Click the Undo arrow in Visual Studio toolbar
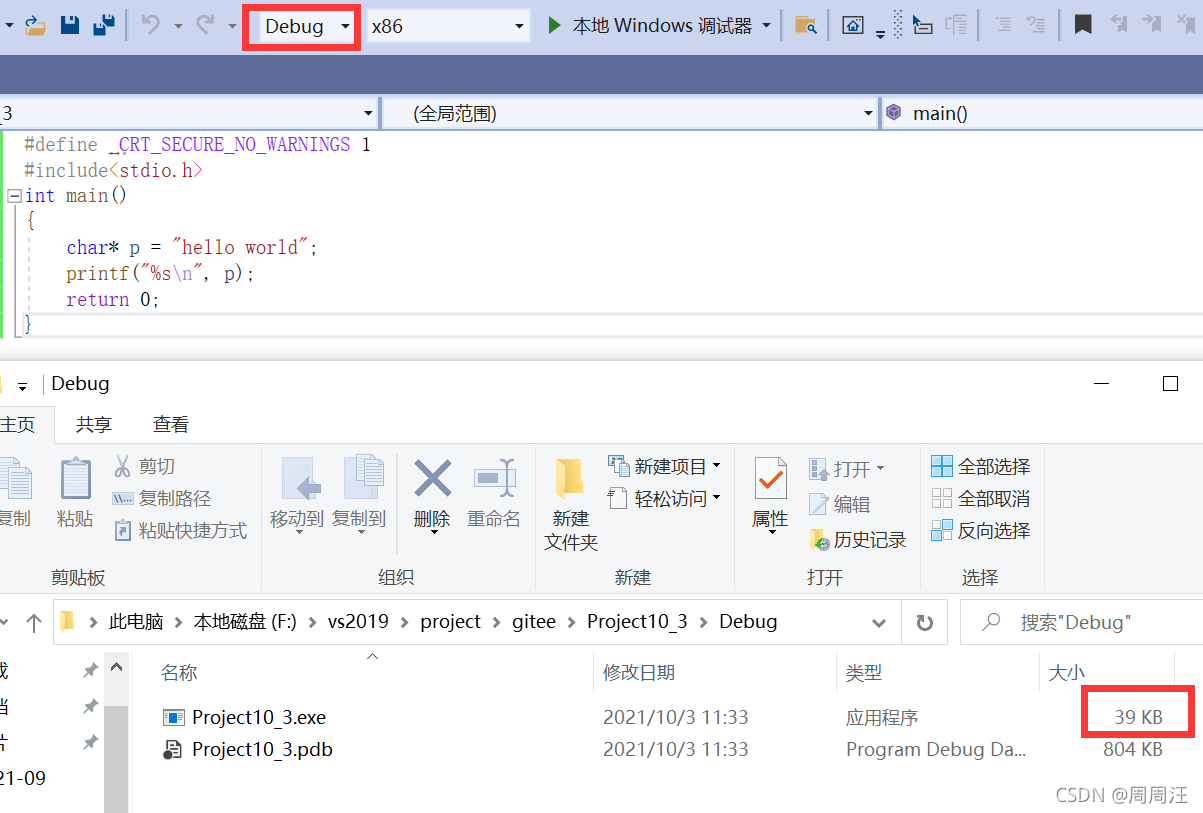 [x=151, y=26]
